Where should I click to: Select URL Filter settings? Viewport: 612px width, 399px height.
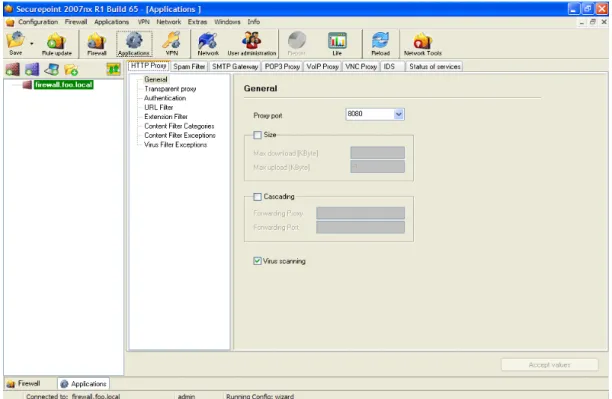click(158, 107)
